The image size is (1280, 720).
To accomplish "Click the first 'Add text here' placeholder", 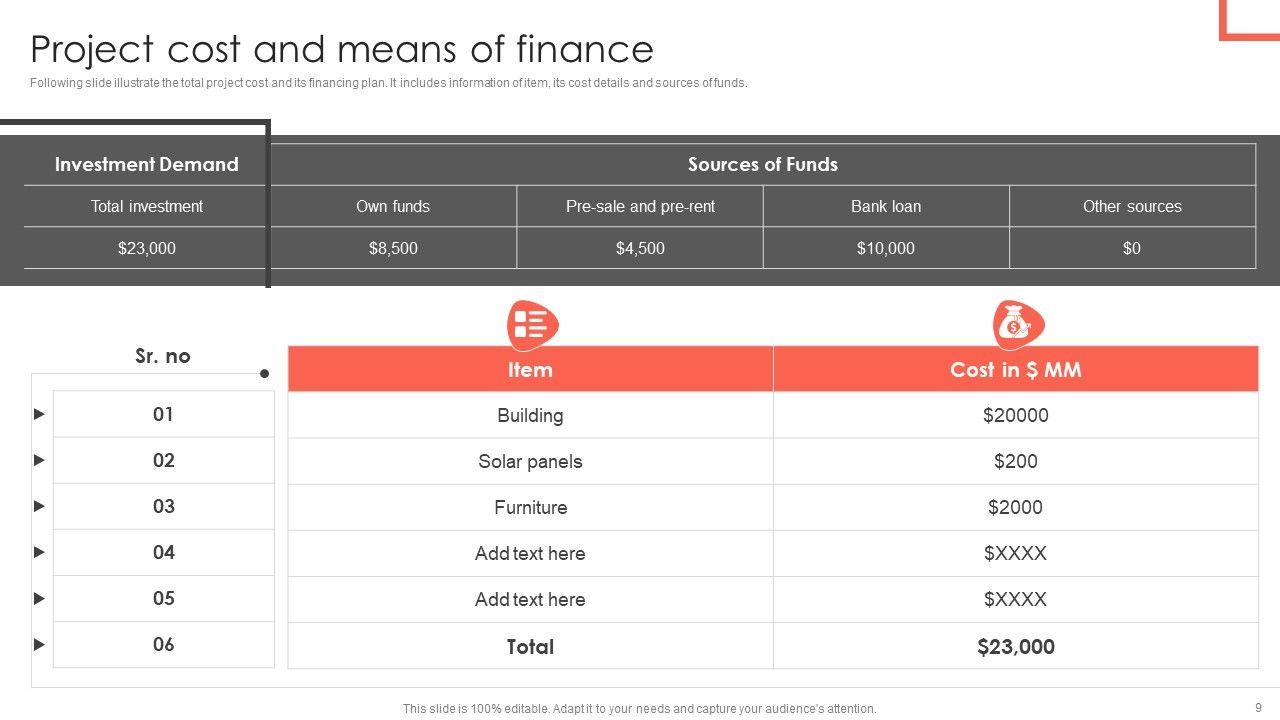I will click(x=530, y=553).
